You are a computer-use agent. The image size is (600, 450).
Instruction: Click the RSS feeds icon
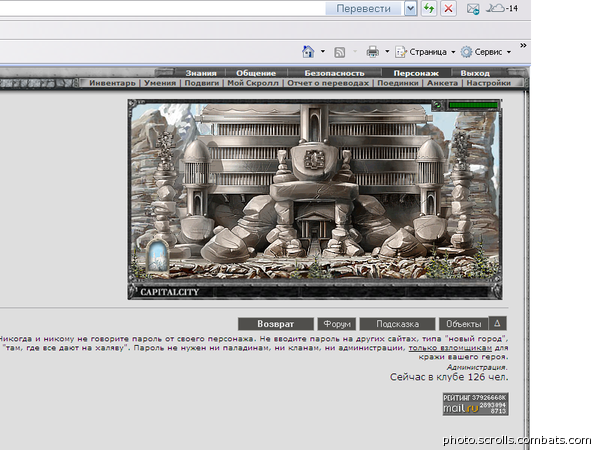[340, 52]
